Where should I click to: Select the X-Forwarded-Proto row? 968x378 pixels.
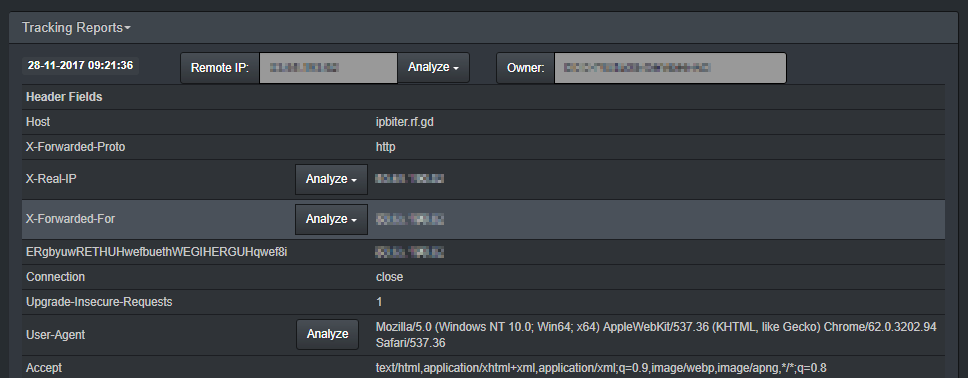pyautogui.click(x=483, y=147)
